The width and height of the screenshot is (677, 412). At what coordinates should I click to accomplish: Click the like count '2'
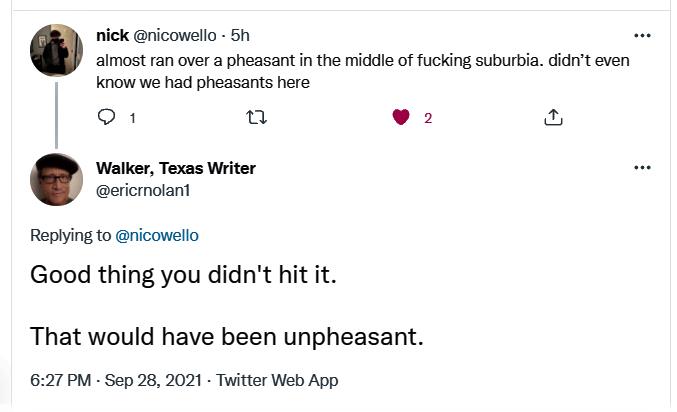(428, 118)
